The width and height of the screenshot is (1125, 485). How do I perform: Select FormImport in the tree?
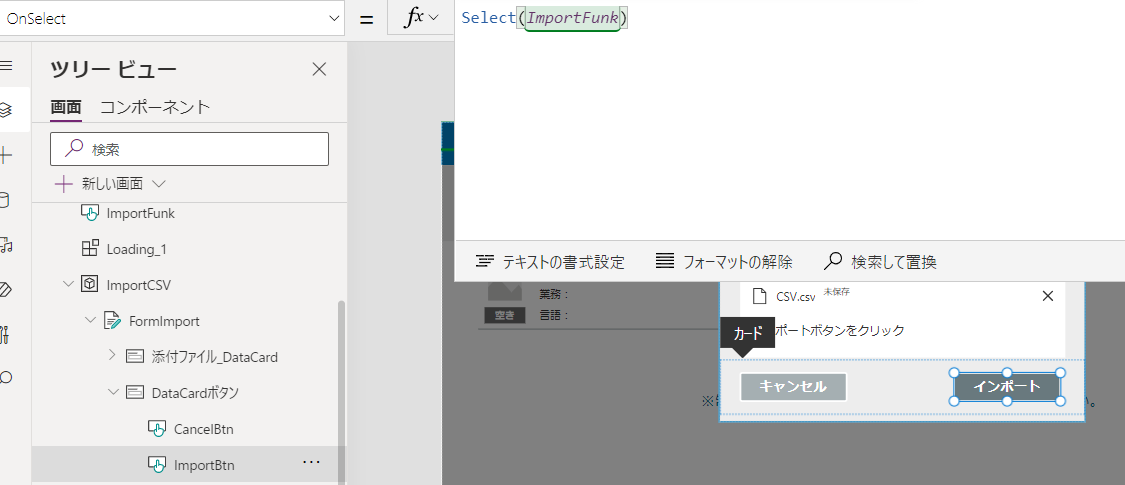164,321
